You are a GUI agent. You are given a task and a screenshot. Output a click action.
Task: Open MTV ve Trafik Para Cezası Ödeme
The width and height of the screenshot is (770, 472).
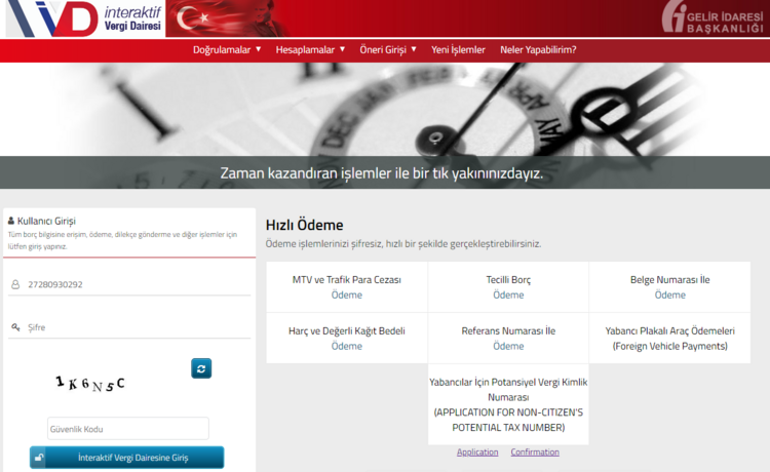[x=347, y=295]
